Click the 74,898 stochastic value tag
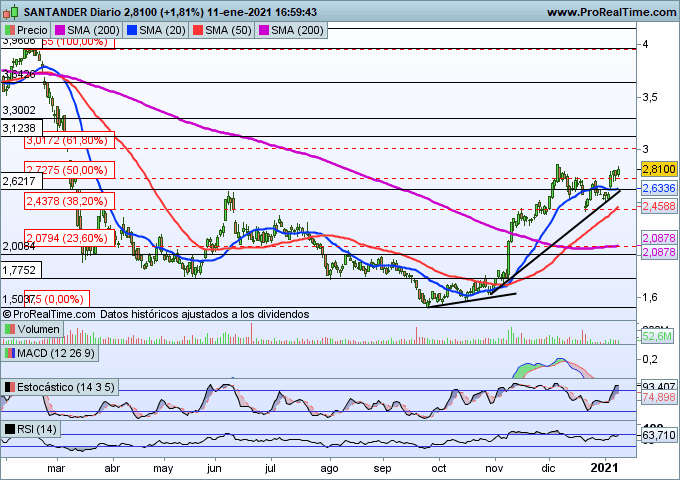The width and height of the screenshot is (680, 480). pyautogui.click(x=659, y=397)
